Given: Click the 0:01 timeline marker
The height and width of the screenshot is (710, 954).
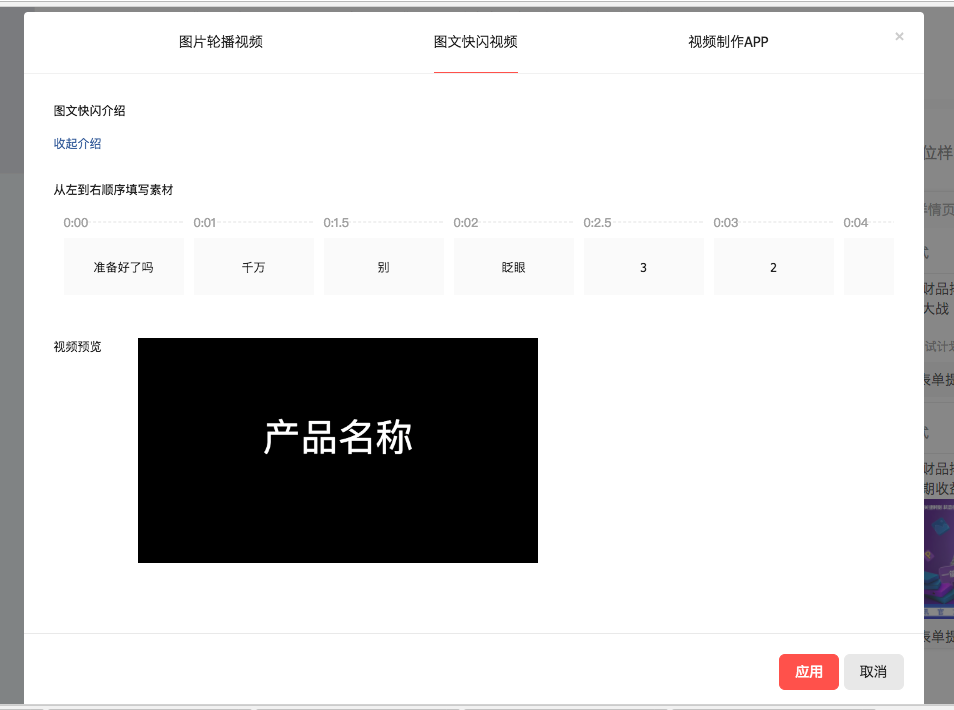Looking at the screenshot, I should [x=205, y=223].
